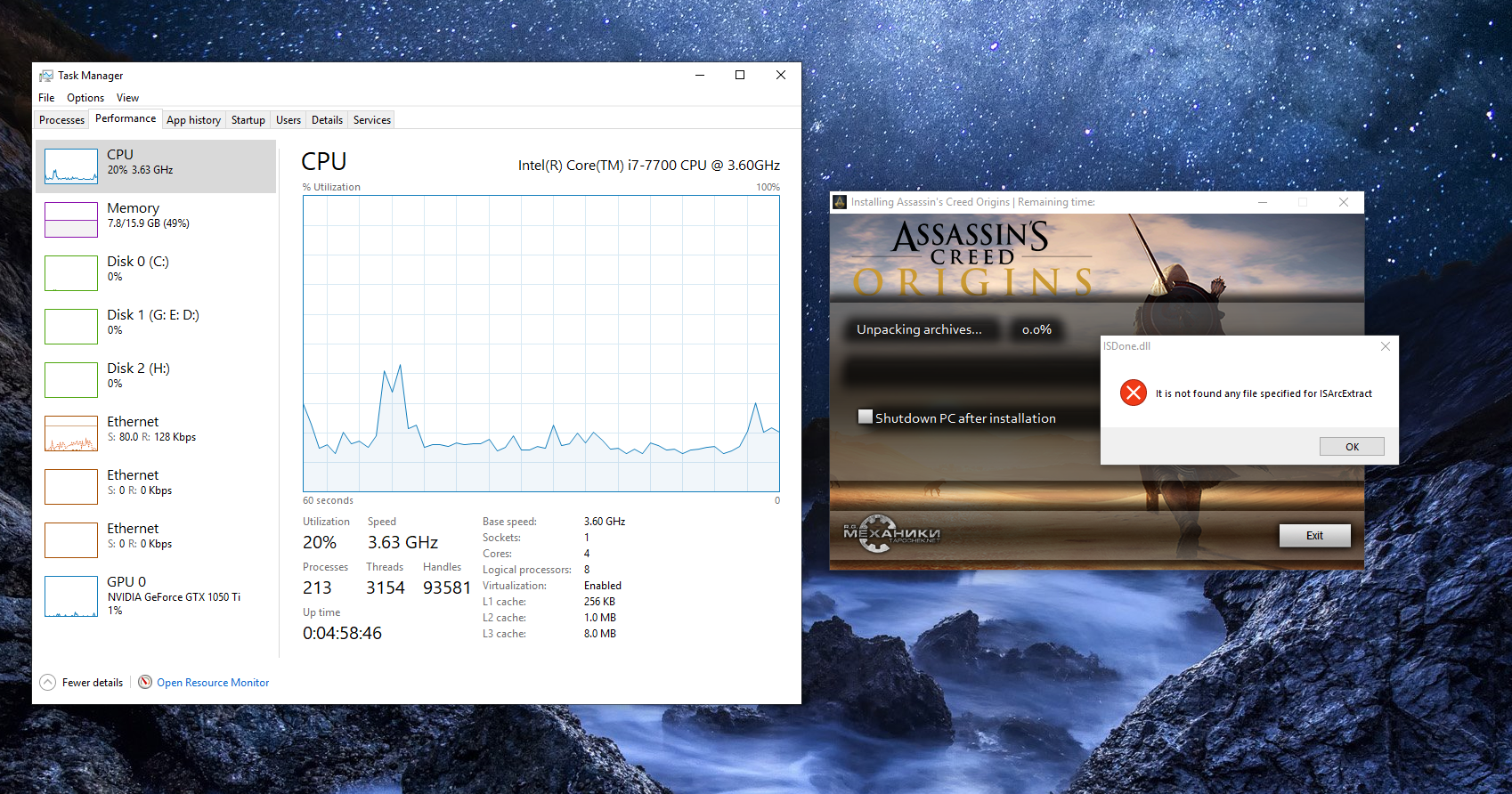Select the Disk 0 (C:) thumbnail
The image size is (1512, 794).
pyautogui.click(x=71, y=273)
